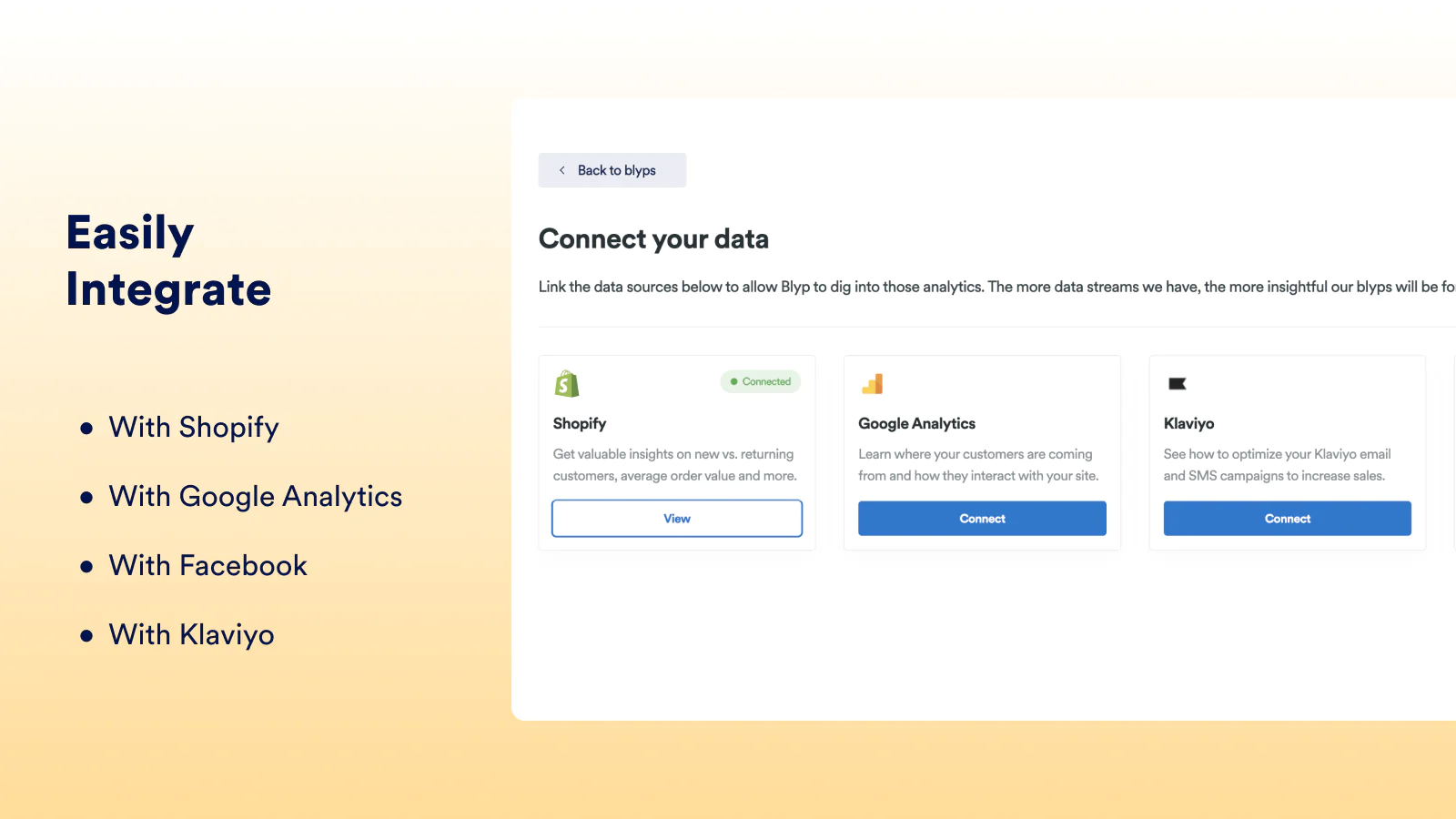Click Klaviyo description about email and SMS
Image resolution: width=1456 pixels, height=819 pixels.
tap(1277, 465)
